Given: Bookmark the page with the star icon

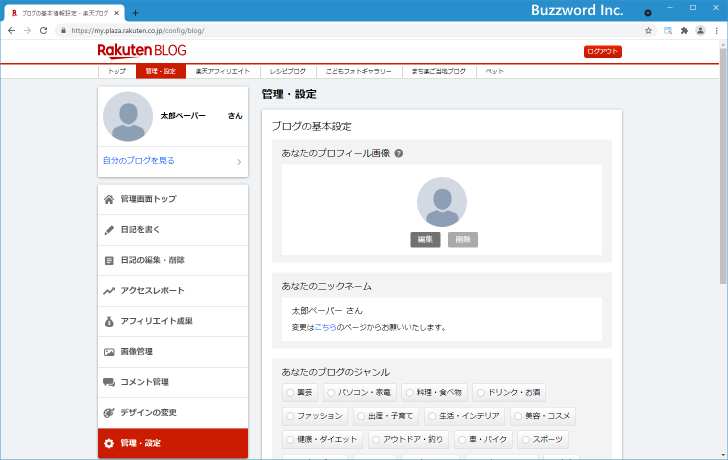Looking at the screenshot, I should point(648,31).
